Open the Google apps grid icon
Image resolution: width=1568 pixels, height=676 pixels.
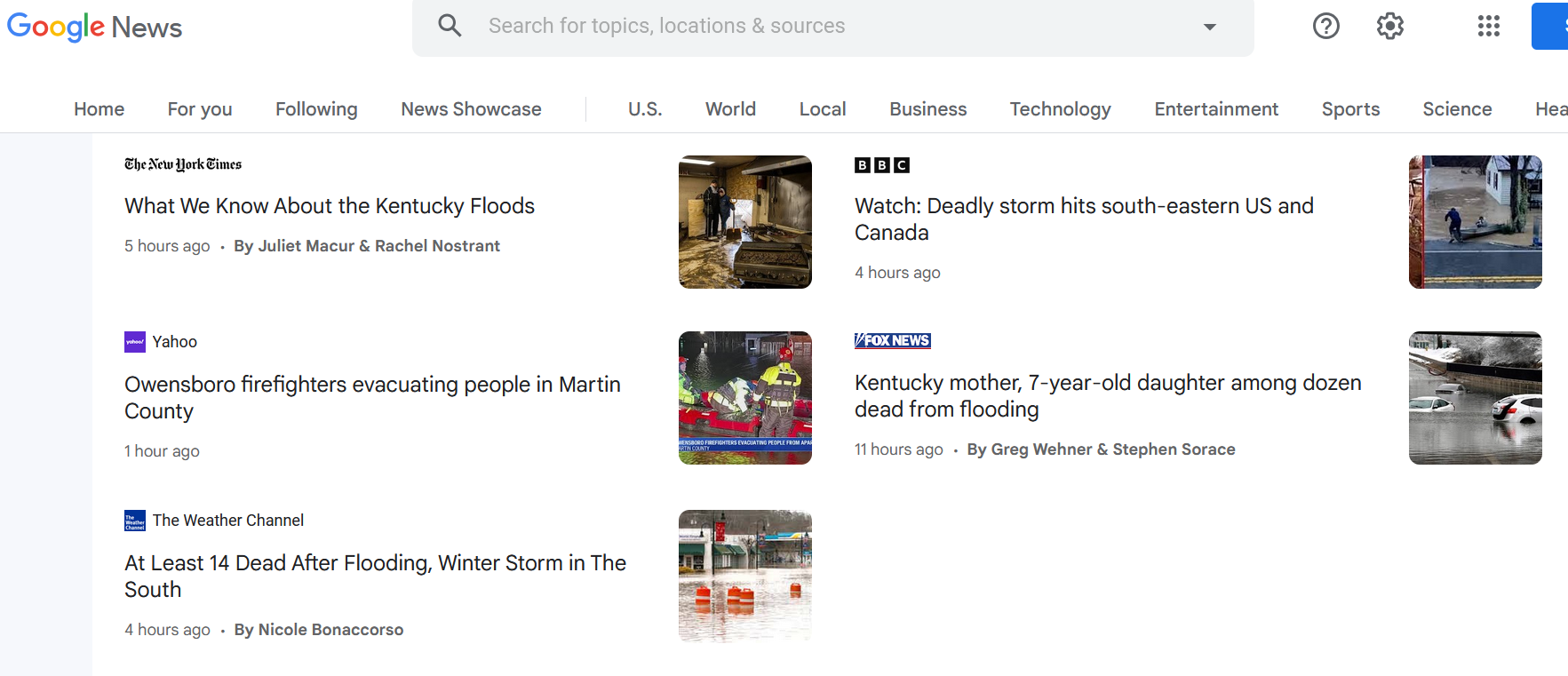pos(1489,26)
